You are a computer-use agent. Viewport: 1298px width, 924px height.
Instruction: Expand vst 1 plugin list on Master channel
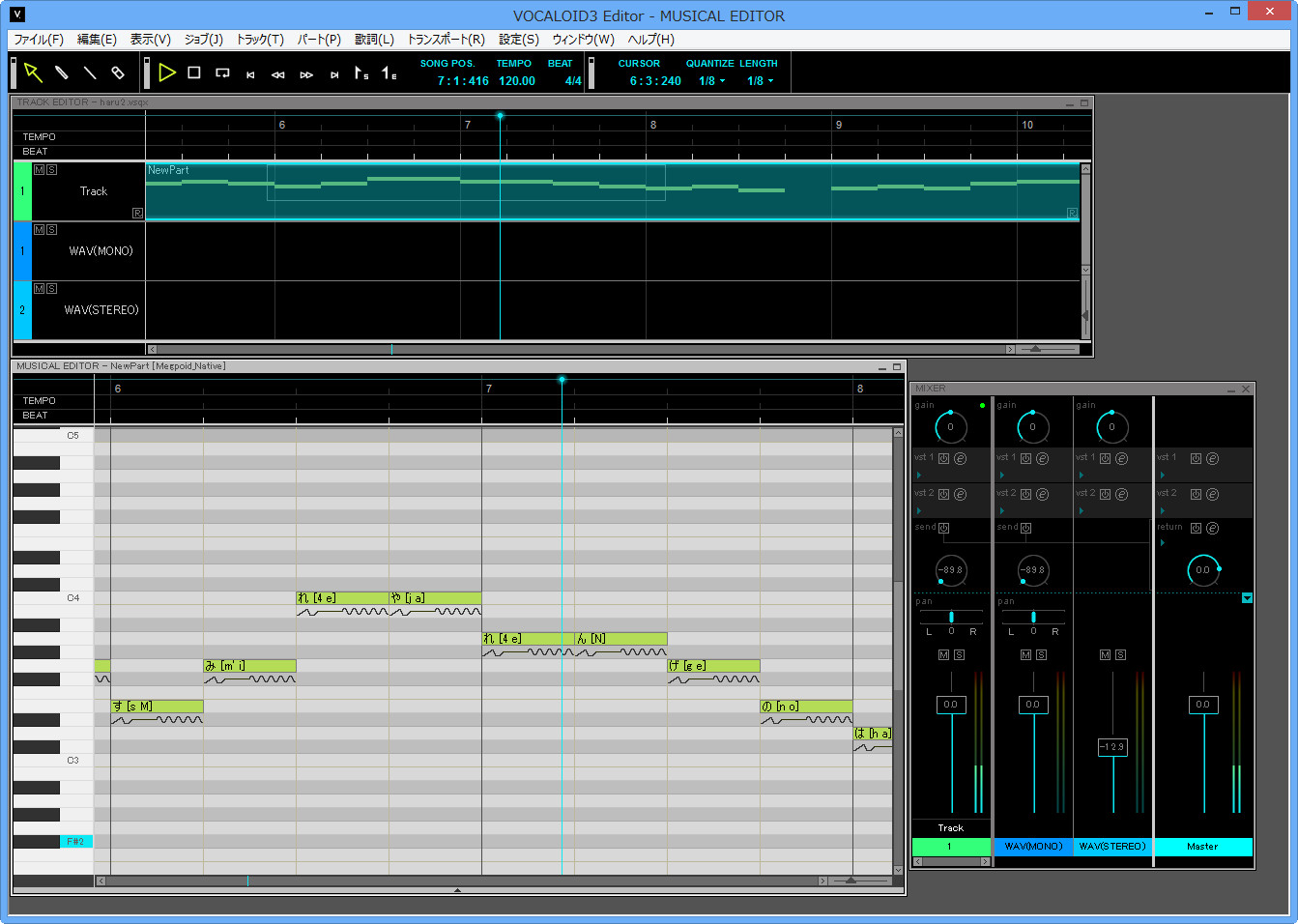[x=1162, y=475]
